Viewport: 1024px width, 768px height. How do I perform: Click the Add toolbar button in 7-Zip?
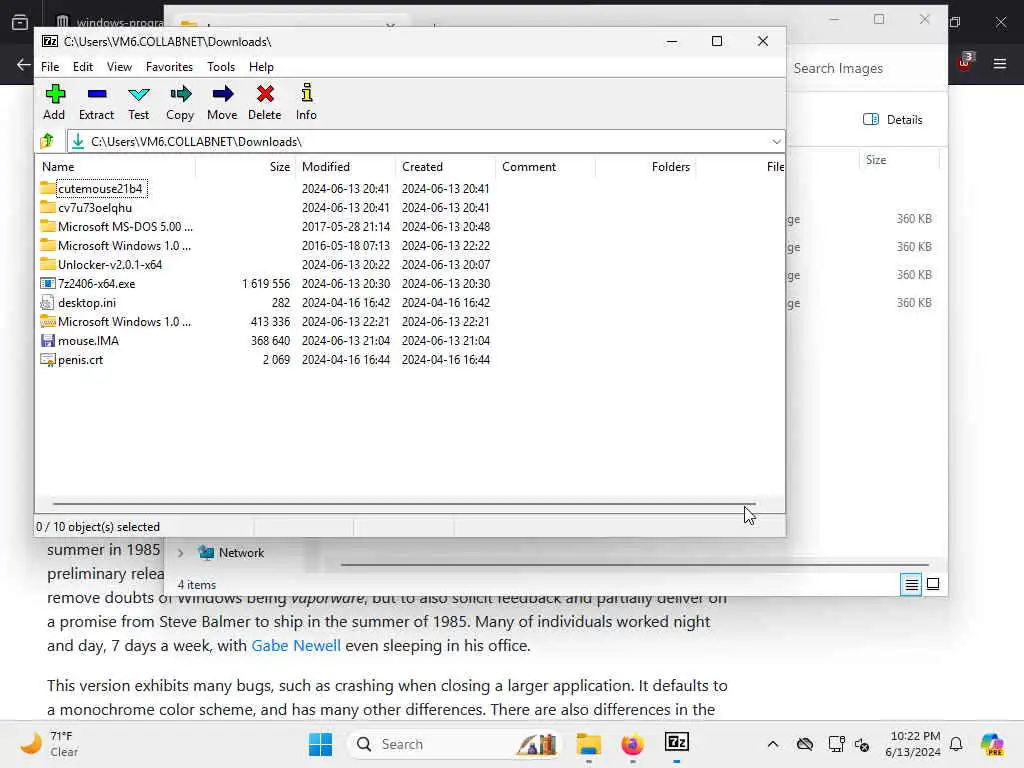click(x=54, y=102)
